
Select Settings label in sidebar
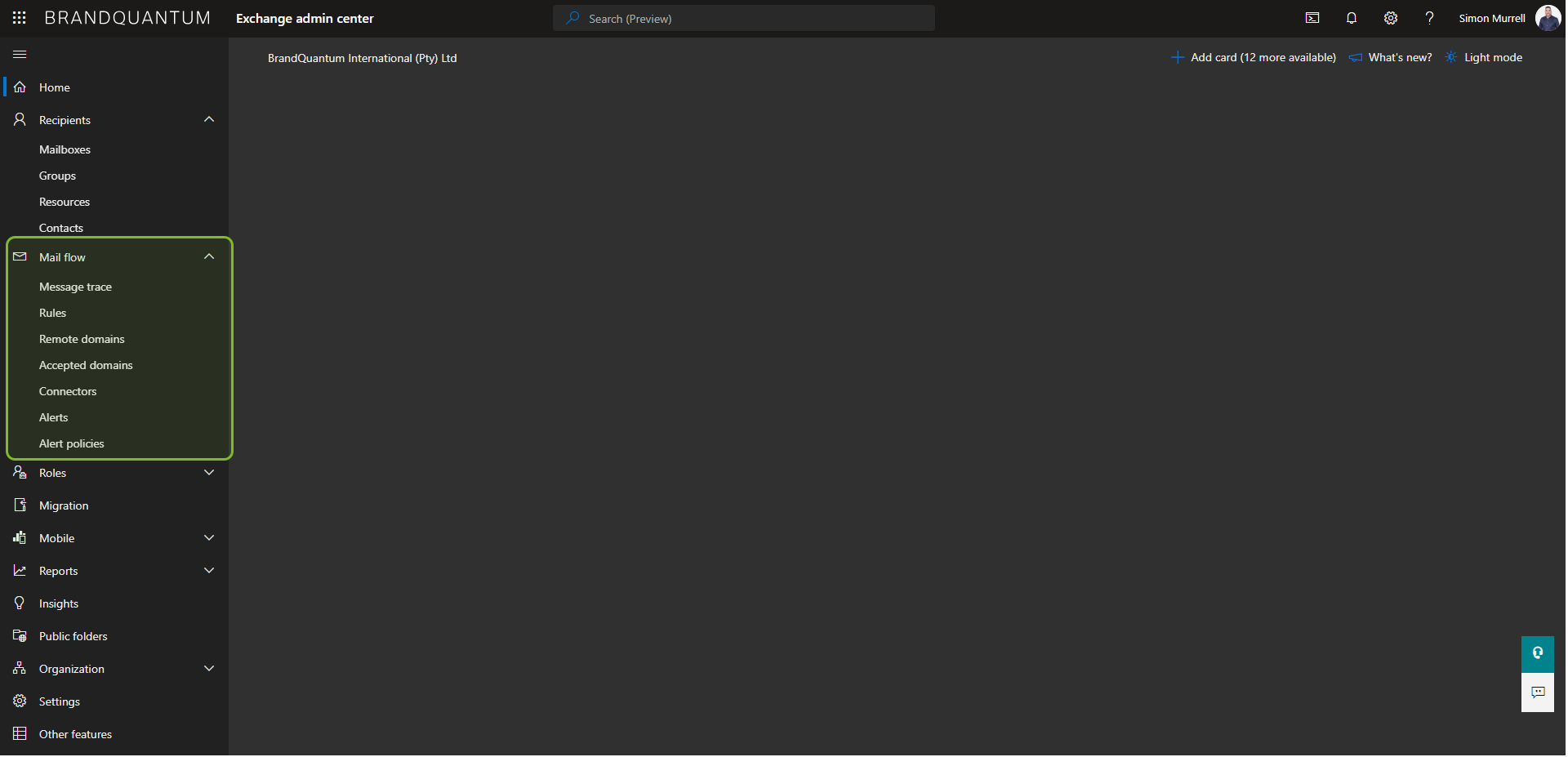point(60,701)
